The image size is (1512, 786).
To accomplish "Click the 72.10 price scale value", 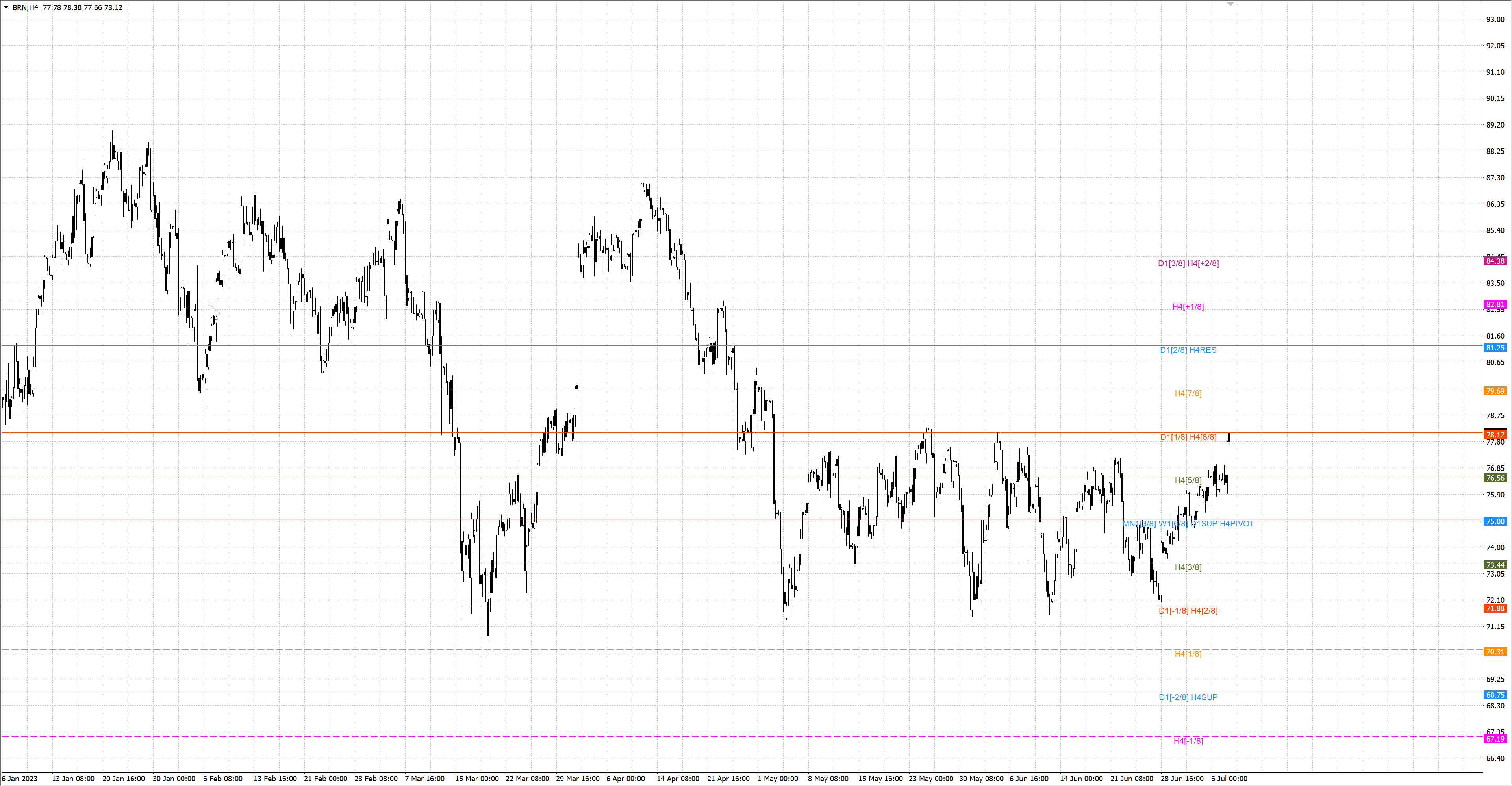I will (x=1495, y=601).
